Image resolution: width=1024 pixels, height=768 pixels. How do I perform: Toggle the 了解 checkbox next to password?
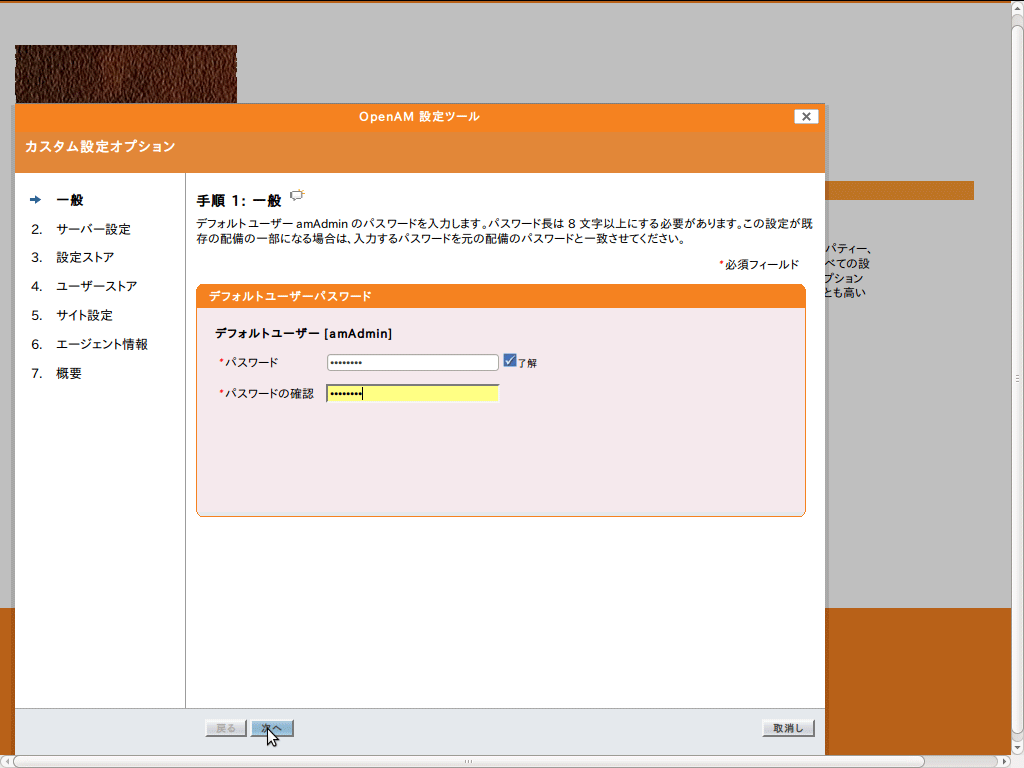[510, 360]
